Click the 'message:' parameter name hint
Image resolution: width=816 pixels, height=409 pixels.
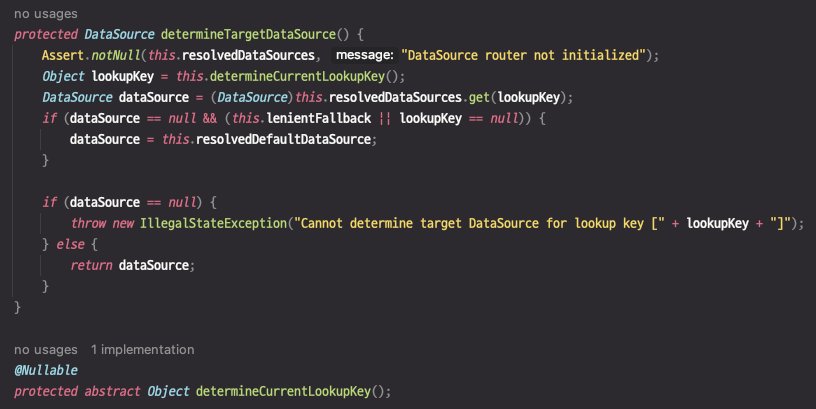coord(364,55)
